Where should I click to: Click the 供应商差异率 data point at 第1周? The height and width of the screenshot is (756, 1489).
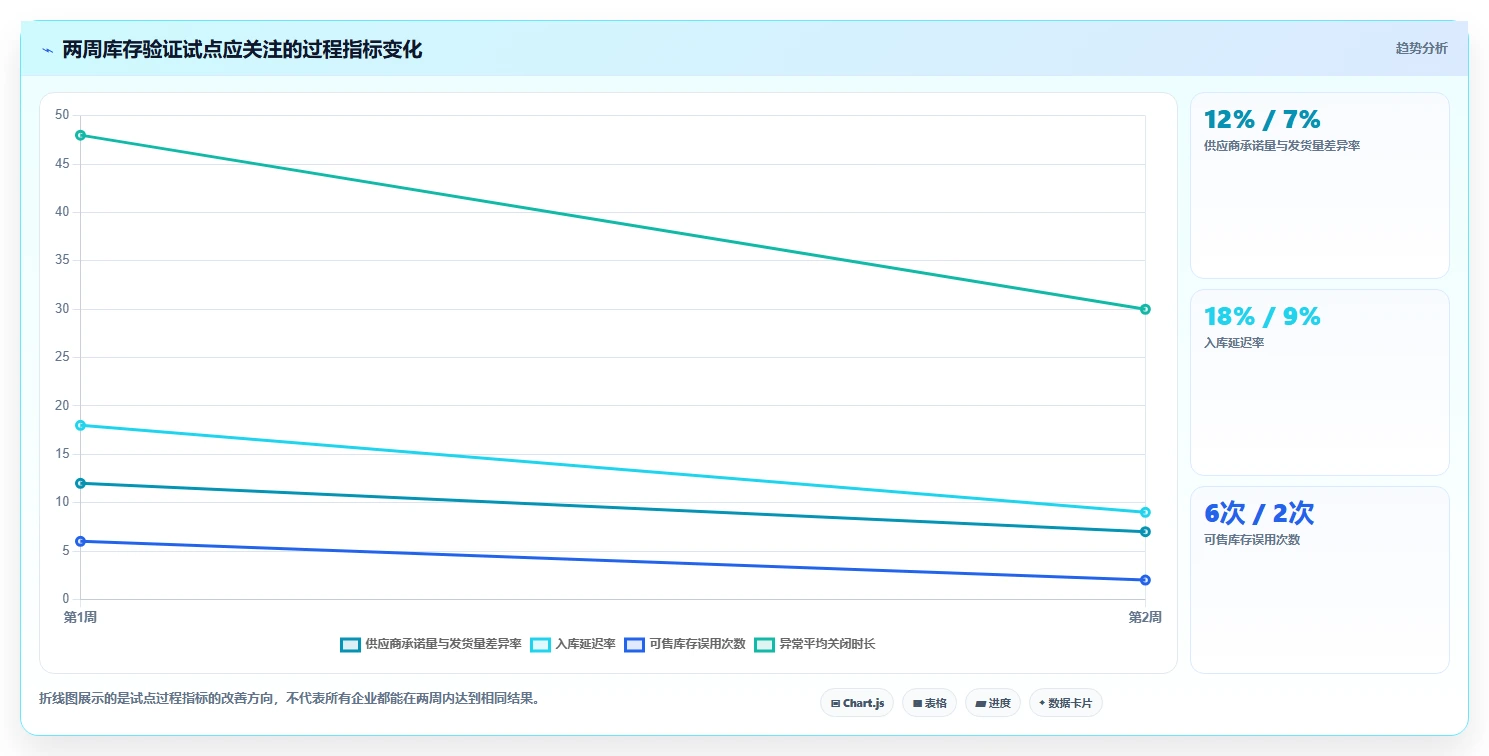[81, 483]
